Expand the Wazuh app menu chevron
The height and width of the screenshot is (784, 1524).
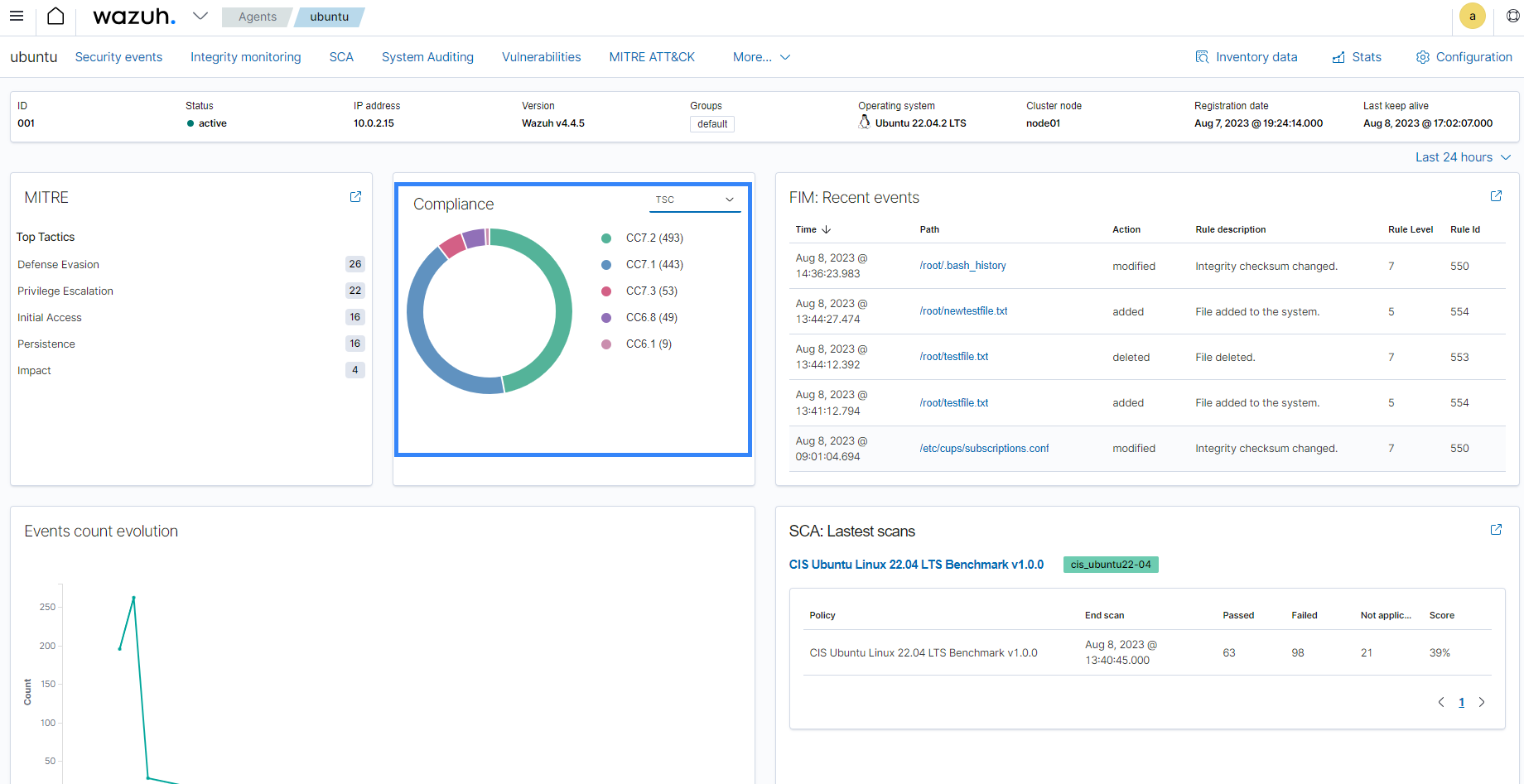click(x=200, y=16)
